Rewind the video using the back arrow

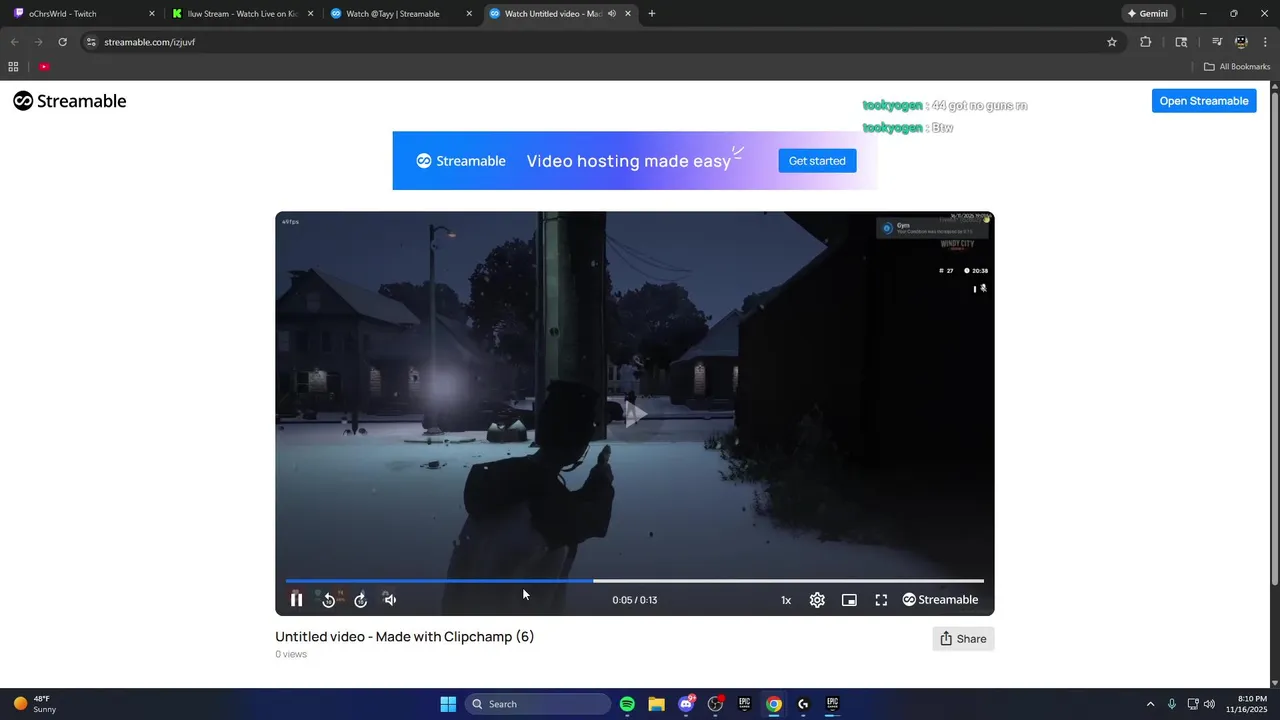point(328,600)
